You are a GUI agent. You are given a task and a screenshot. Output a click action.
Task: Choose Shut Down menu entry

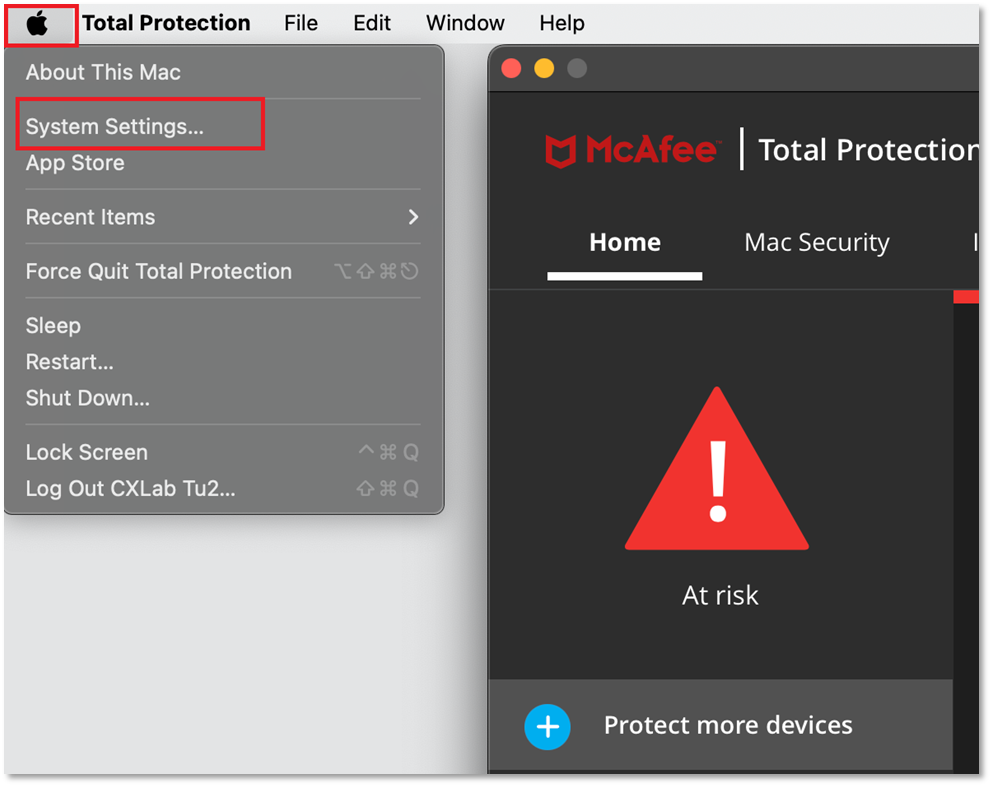(x=87, y=398)
